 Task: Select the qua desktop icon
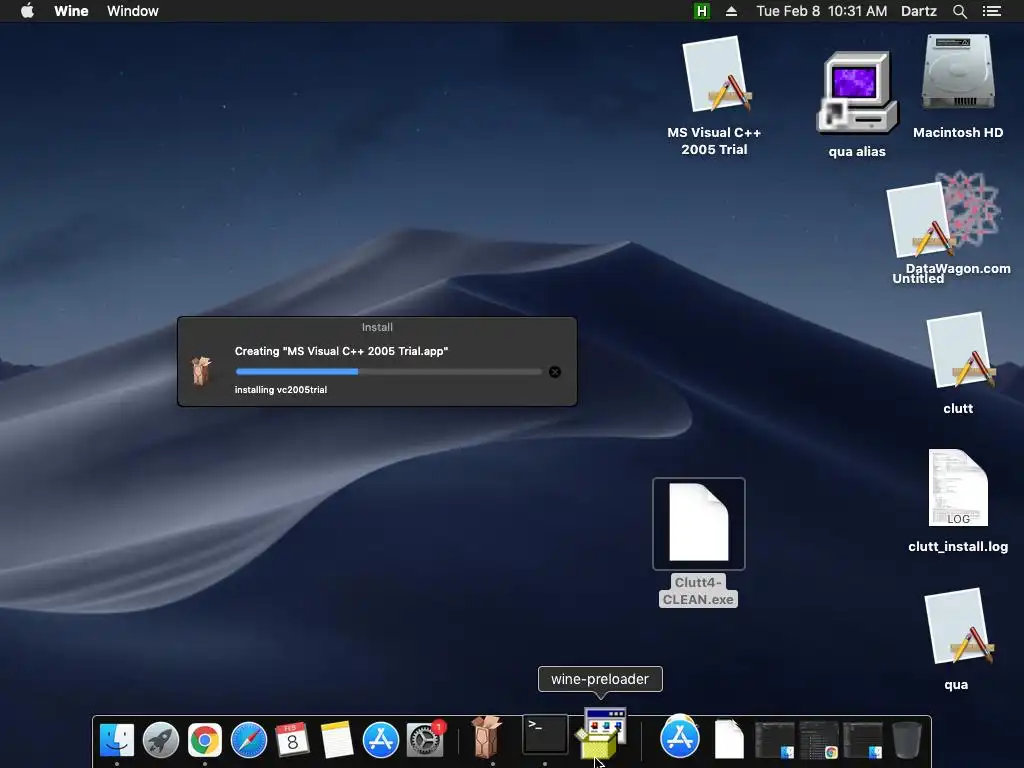coord(958,627)
